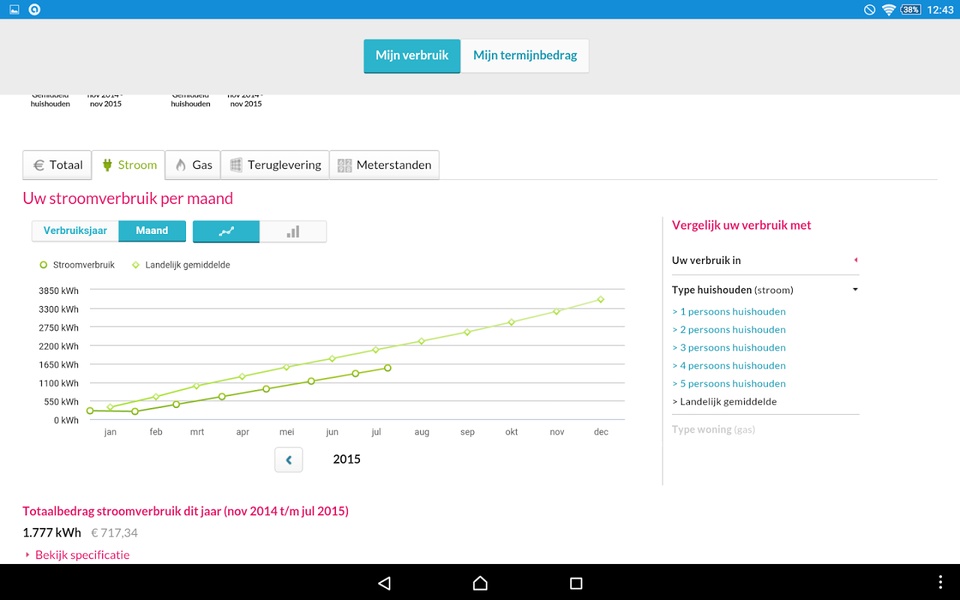The height and width of the screenshot is (600, 960).
Task: Toggle Landelijk gemiddelde legend series
Action: pos(181,265)
